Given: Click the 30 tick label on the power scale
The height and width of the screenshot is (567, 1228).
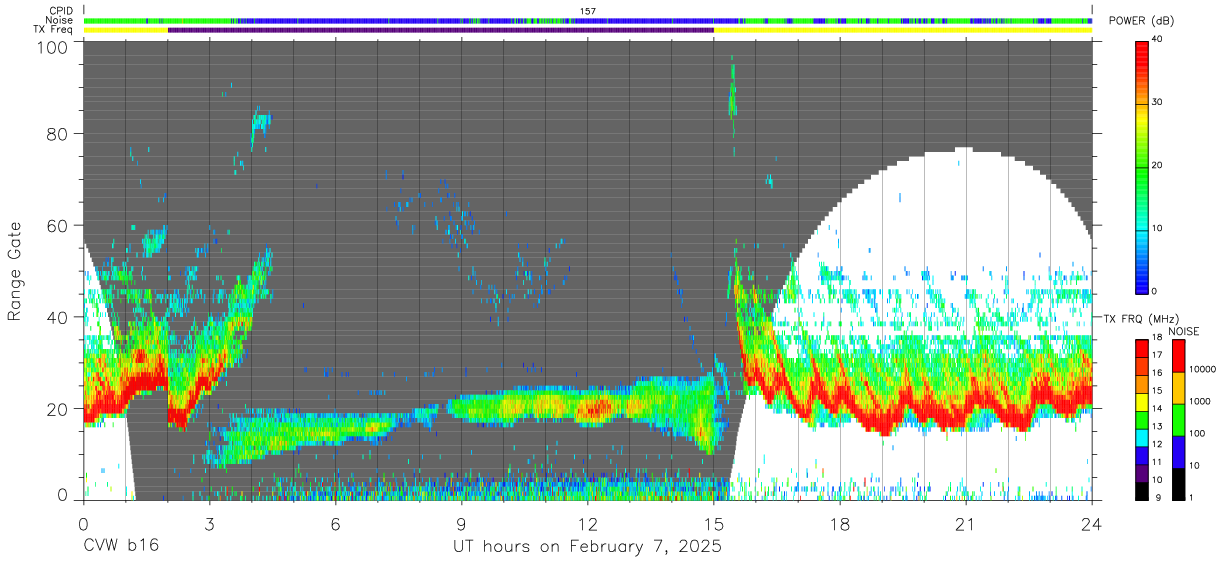Looking at the screenshot, I should [1157, 102].
